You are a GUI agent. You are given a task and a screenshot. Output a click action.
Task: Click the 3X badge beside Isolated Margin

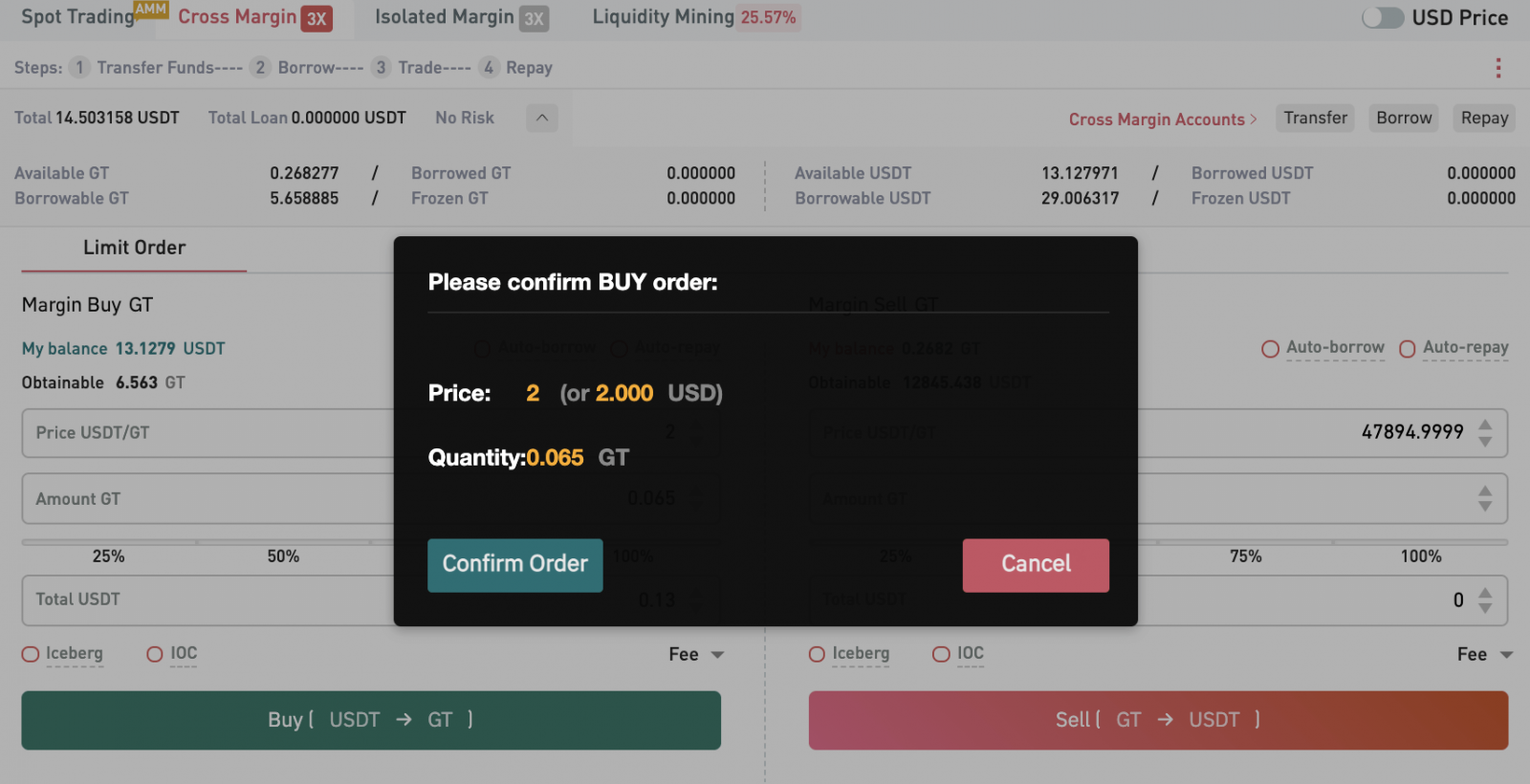coord(534,18)
